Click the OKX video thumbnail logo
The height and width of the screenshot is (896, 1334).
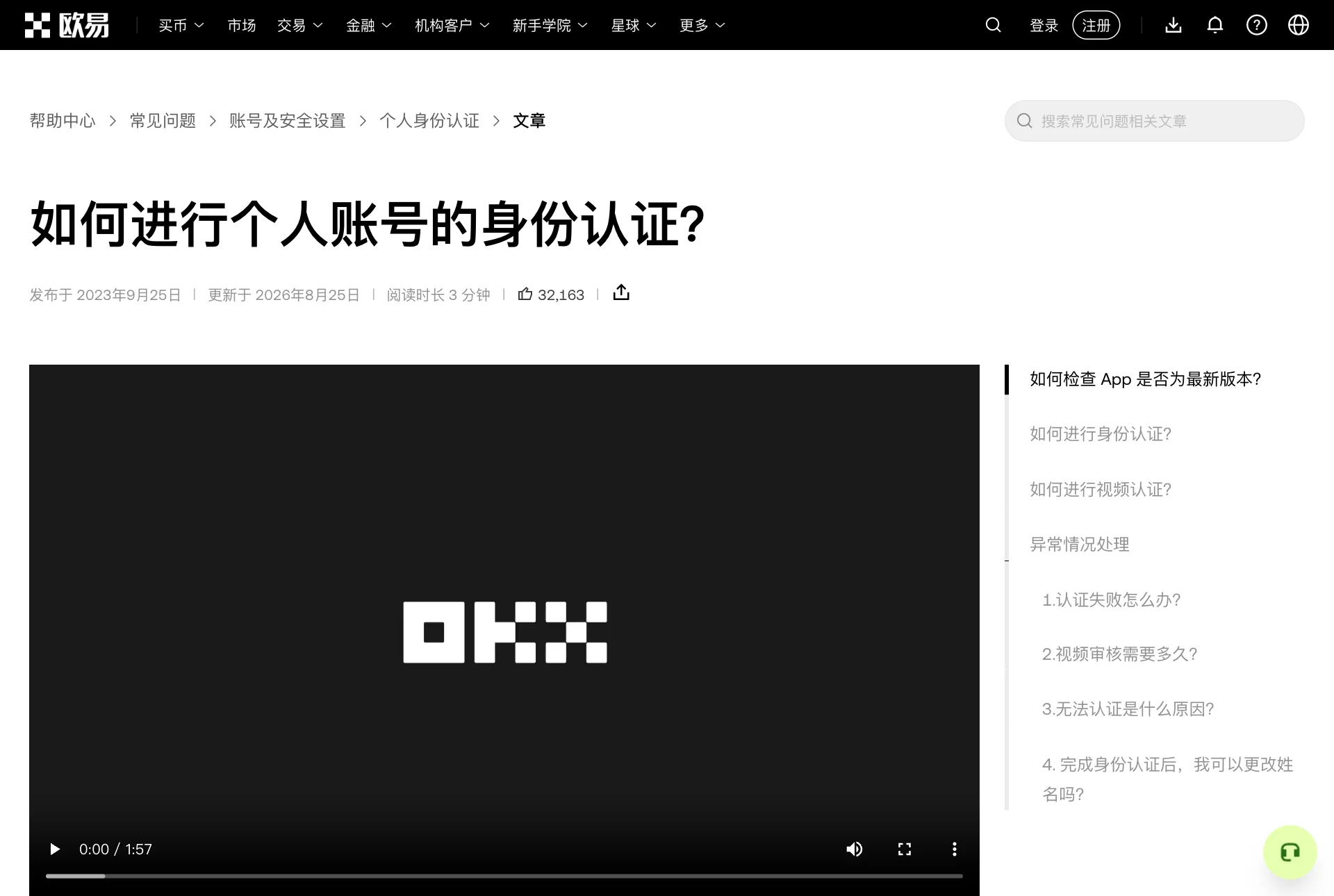505,632
